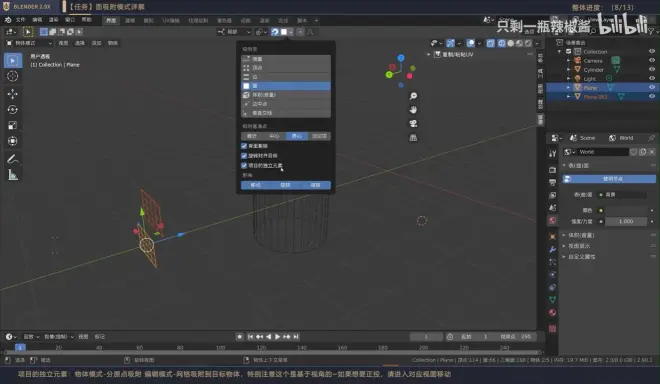
Task: Click the play animation button
Action: pos(277,337)
